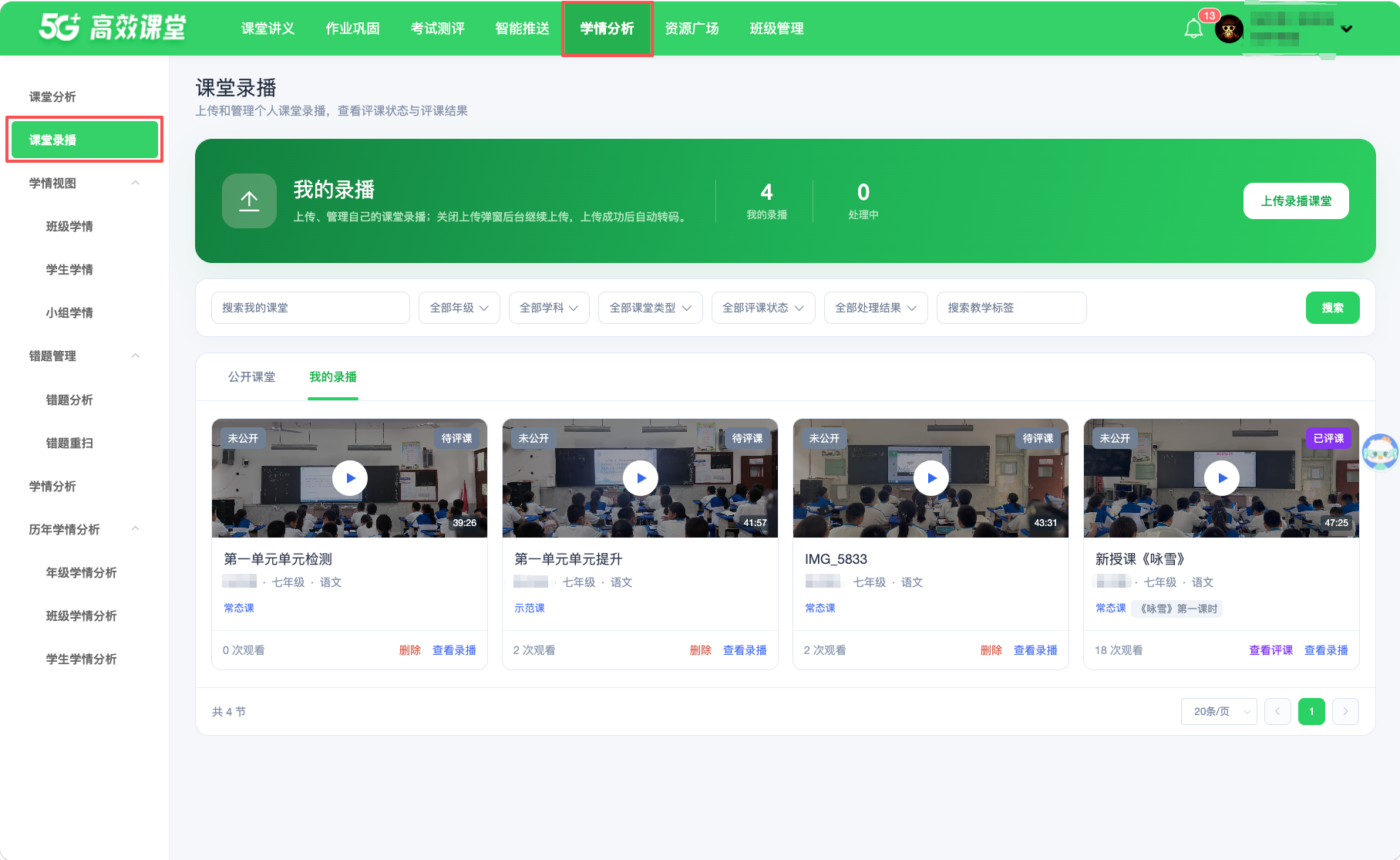Open the 班级管理 menu
This screenshot has width=1400, height=860.
tap(776, 29)
